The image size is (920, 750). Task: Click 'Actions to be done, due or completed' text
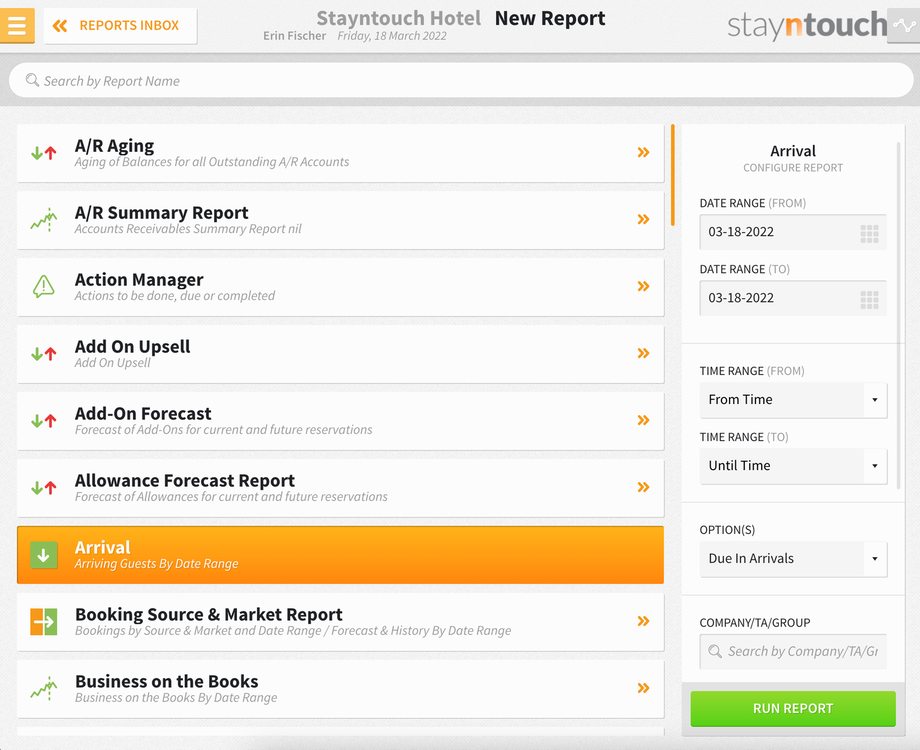pos(175,295)
